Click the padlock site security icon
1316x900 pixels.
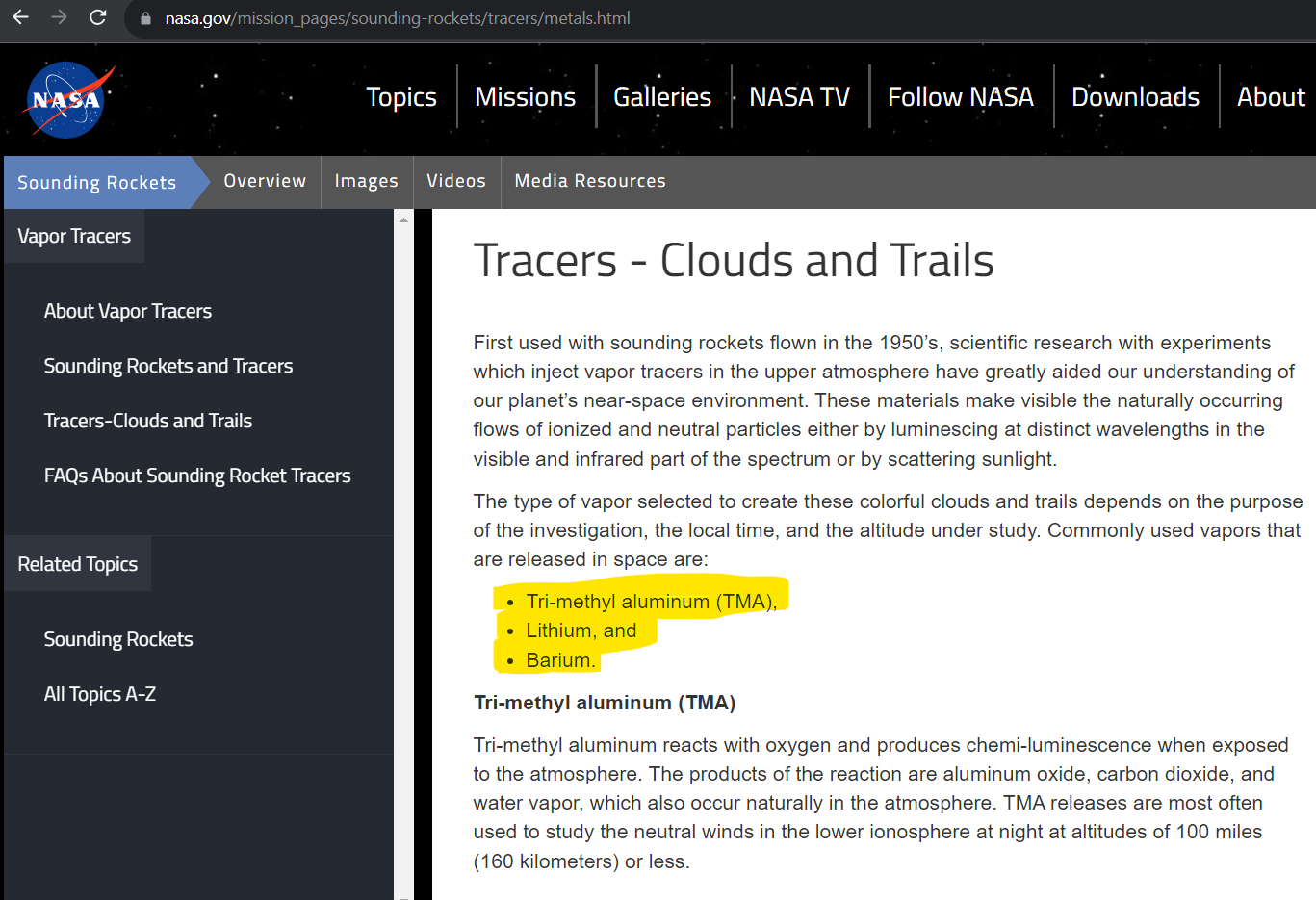pos(146,18)
